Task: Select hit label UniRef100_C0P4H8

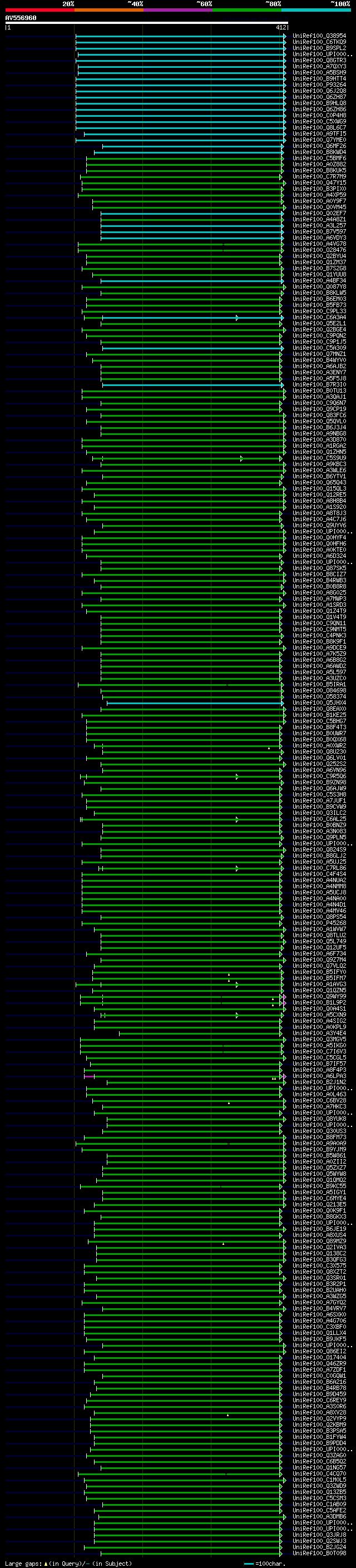Action: (x=319, y=115)
